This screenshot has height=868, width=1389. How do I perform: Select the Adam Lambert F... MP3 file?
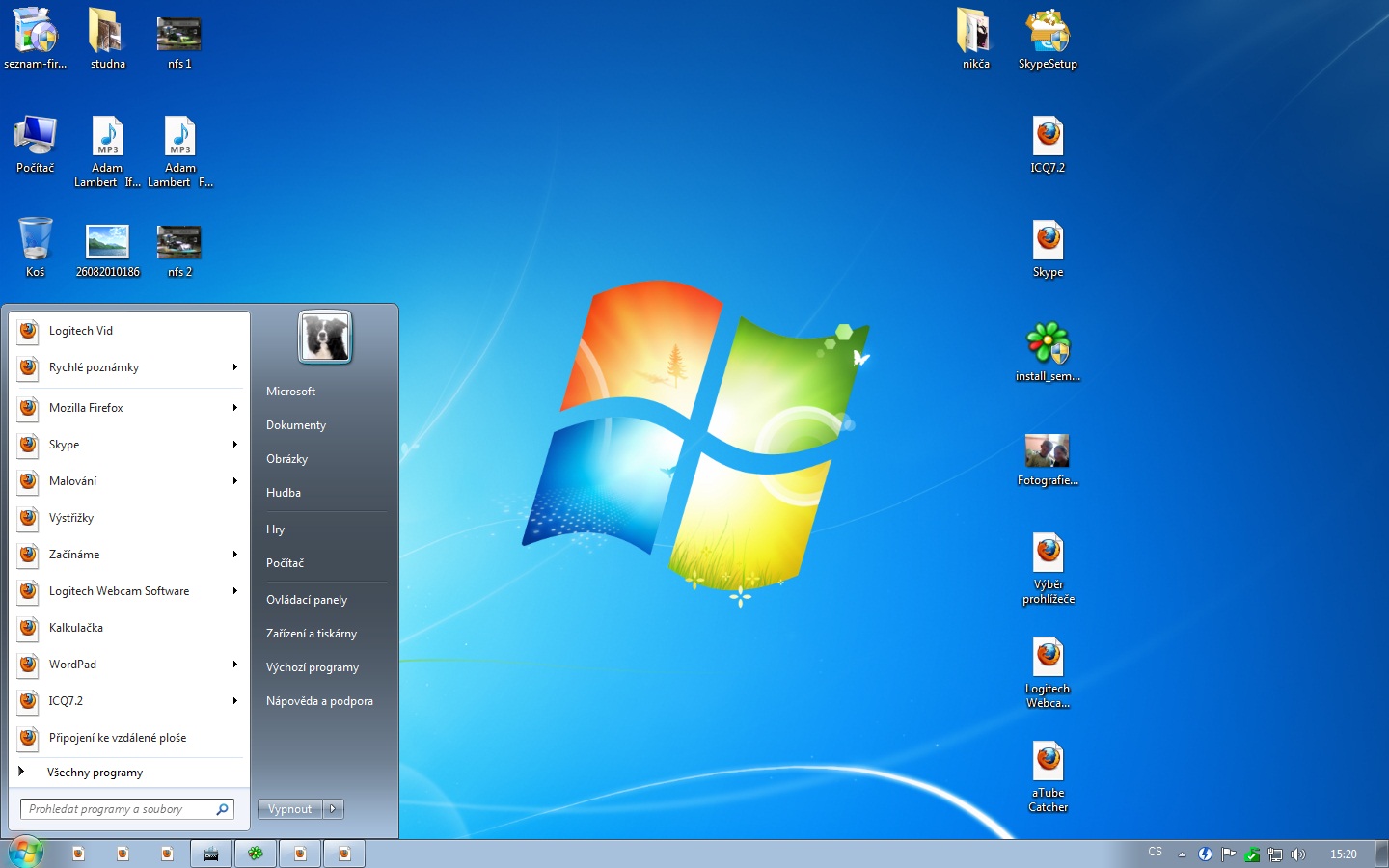pyautogui.click(x=179, y=151)
